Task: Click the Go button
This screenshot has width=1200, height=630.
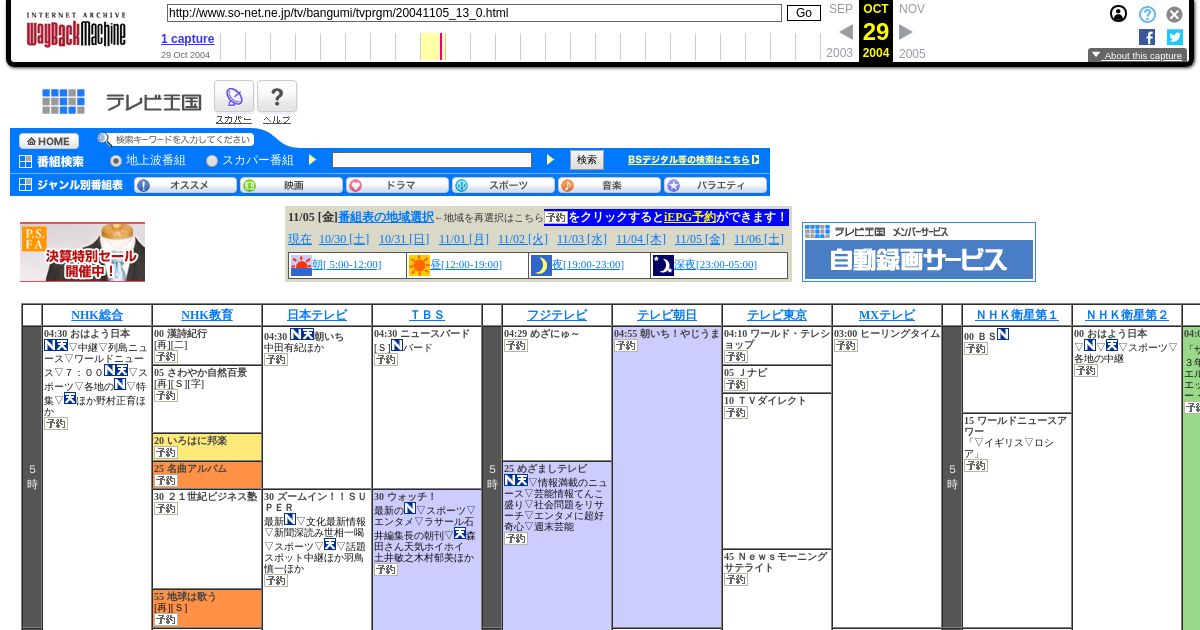Action: [804, 13]
